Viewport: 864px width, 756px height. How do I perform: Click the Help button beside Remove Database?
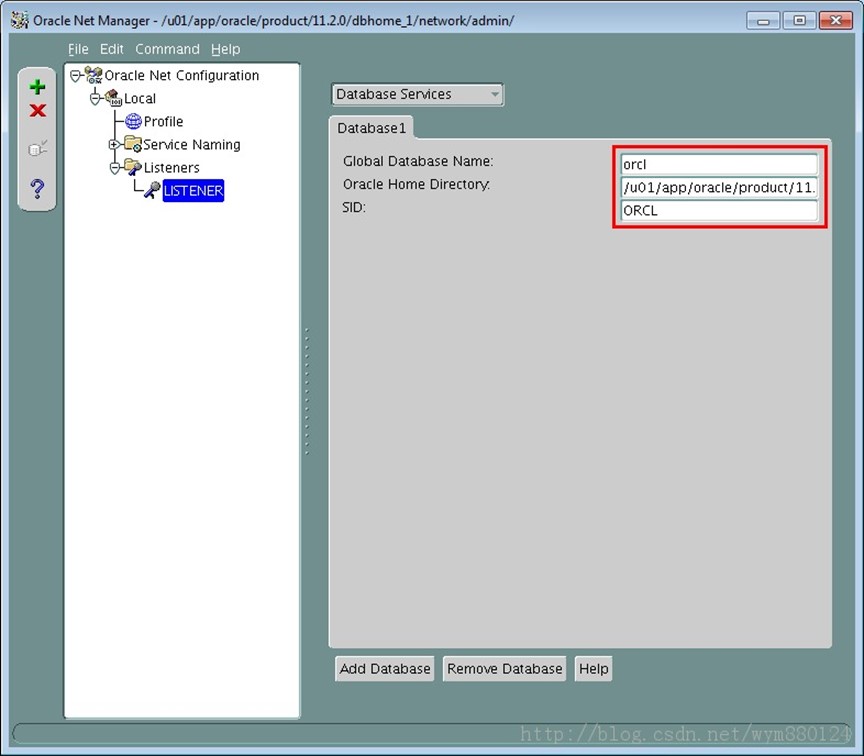(x=593, y=669)
